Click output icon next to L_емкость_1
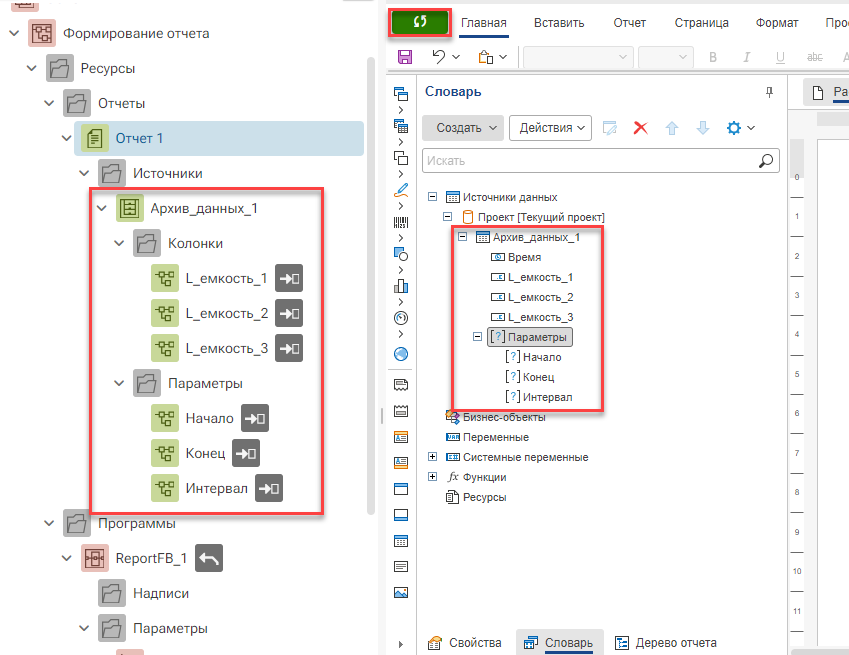This screenshot has height=655, width=849. (x=289, y=278)
